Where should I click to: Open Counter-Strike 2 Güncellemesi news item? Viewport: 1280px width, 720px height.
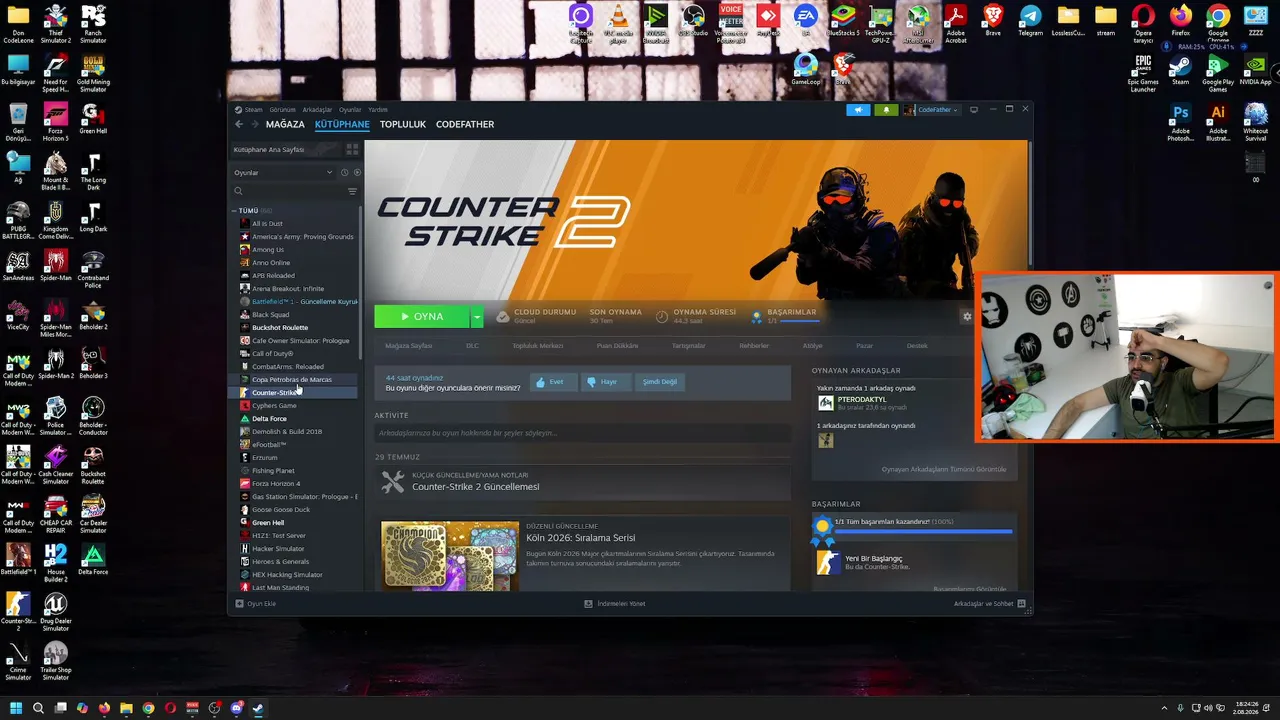pos(476,487)
